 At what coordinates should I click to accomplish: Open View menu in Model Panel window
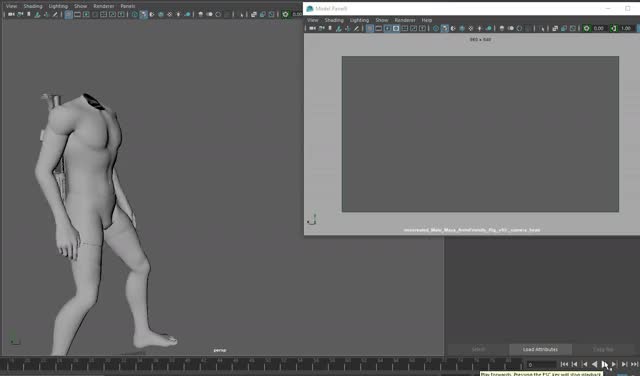click(313, 20)
